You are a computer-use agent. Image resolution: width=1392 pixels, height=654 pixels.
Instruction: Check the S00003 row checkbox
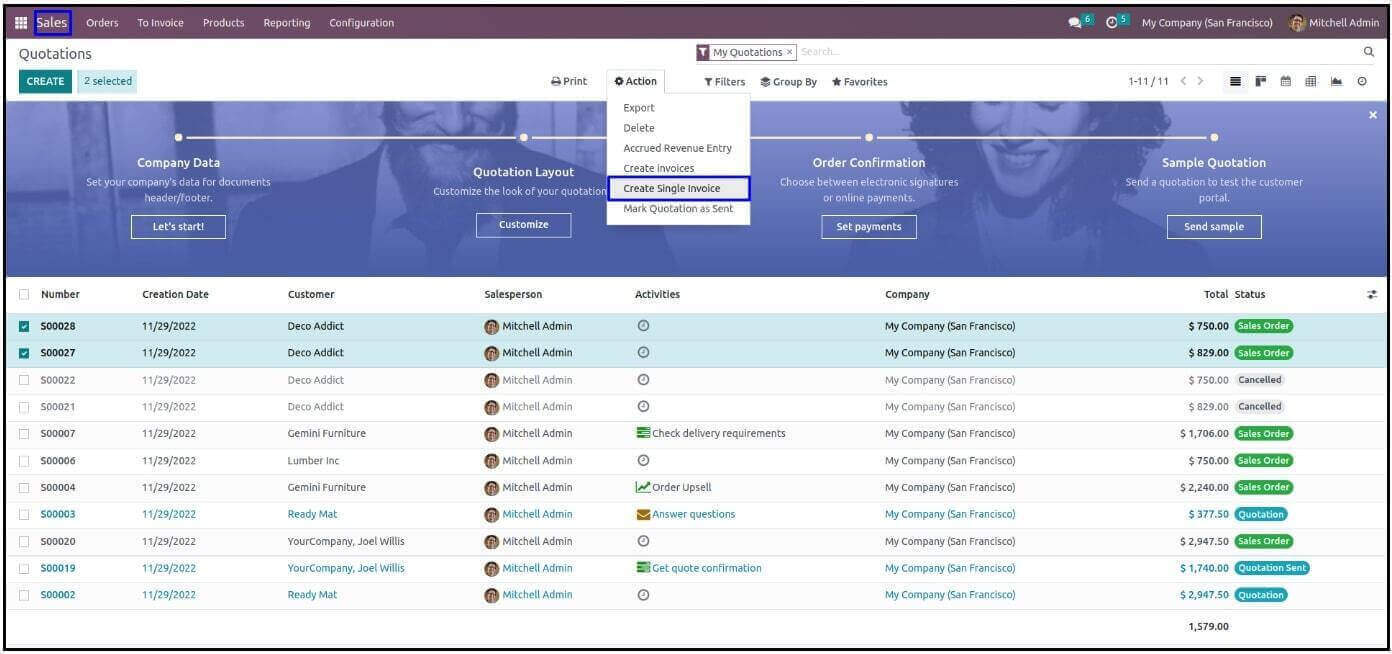24,514
